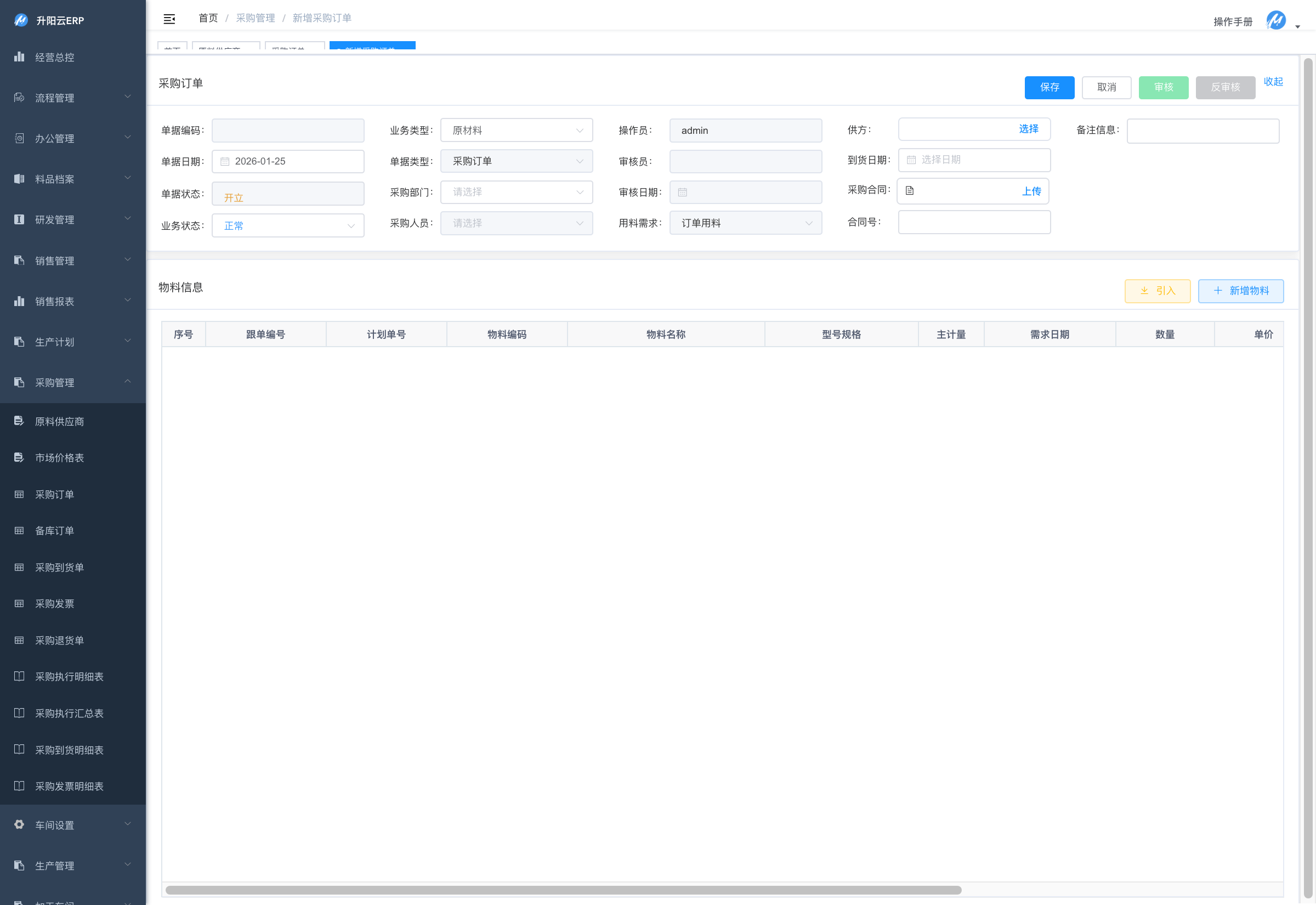Click the 新增物料 button
This screenshot has width=1316, height=905.
coord(1241,291)
